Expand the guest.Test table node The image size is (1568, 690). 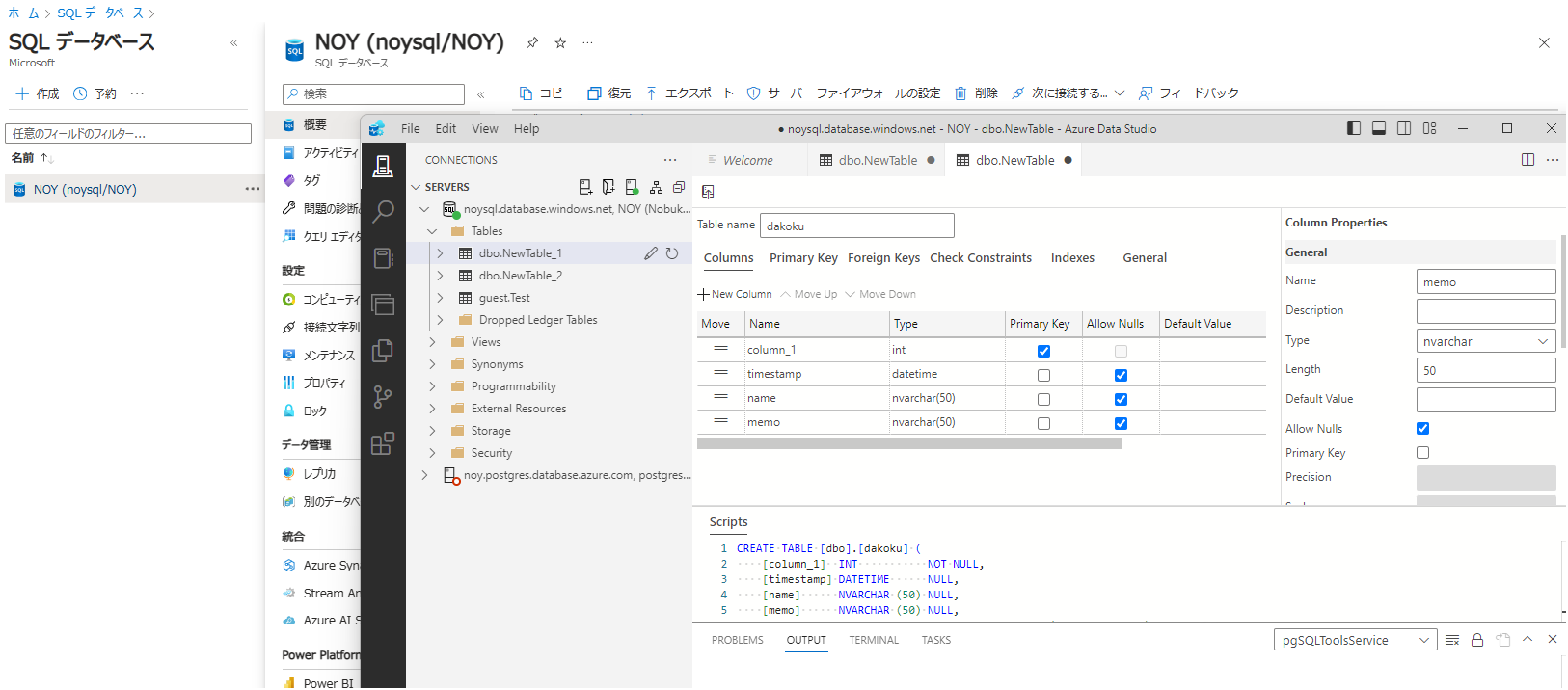pyautogui.click(x=440, y=298)
